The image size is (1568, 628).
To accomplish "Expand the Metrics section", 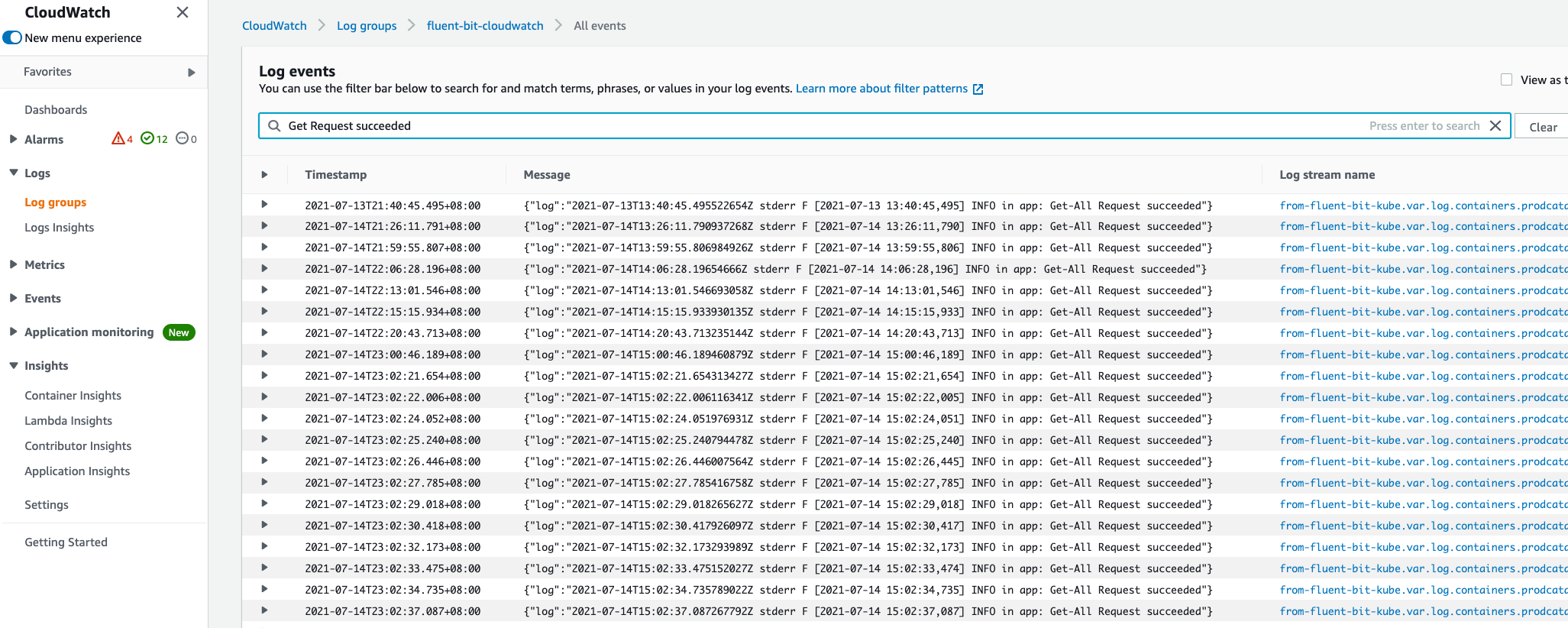I will pyautogui.click(x=13, y=264).
